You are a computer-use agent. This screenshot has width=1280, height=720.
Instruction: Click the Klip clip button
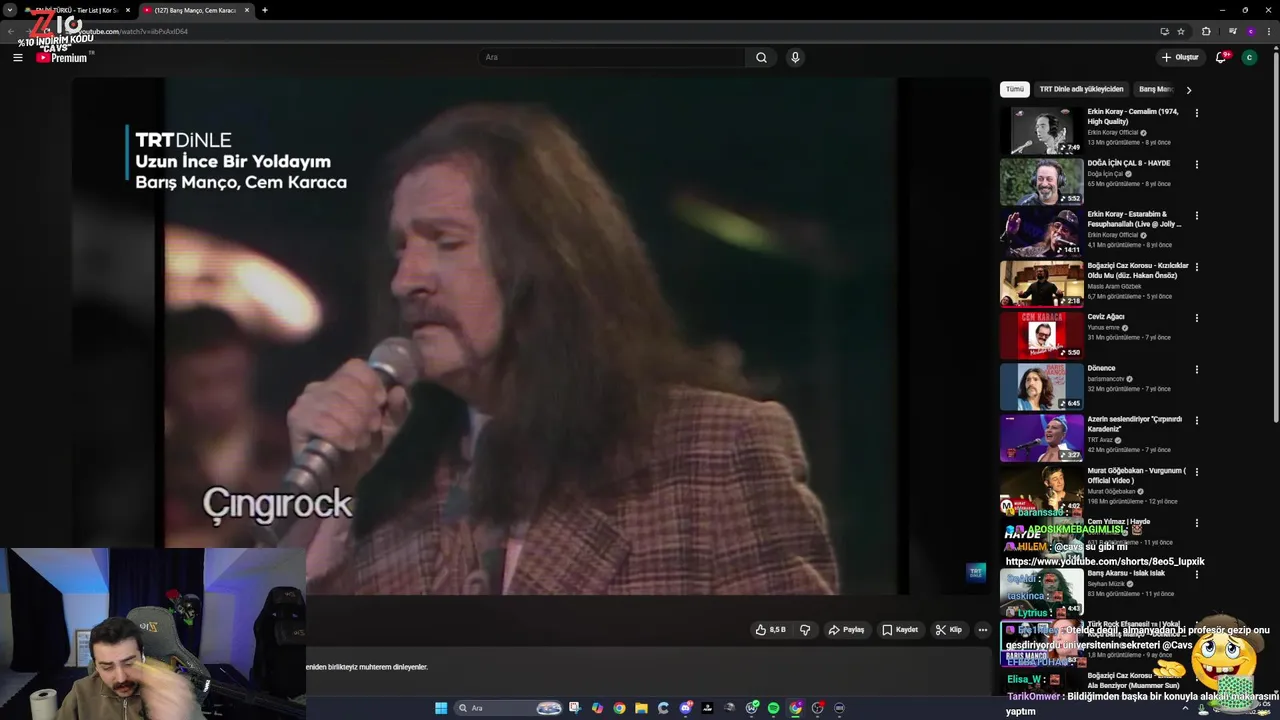pos(948,630)
